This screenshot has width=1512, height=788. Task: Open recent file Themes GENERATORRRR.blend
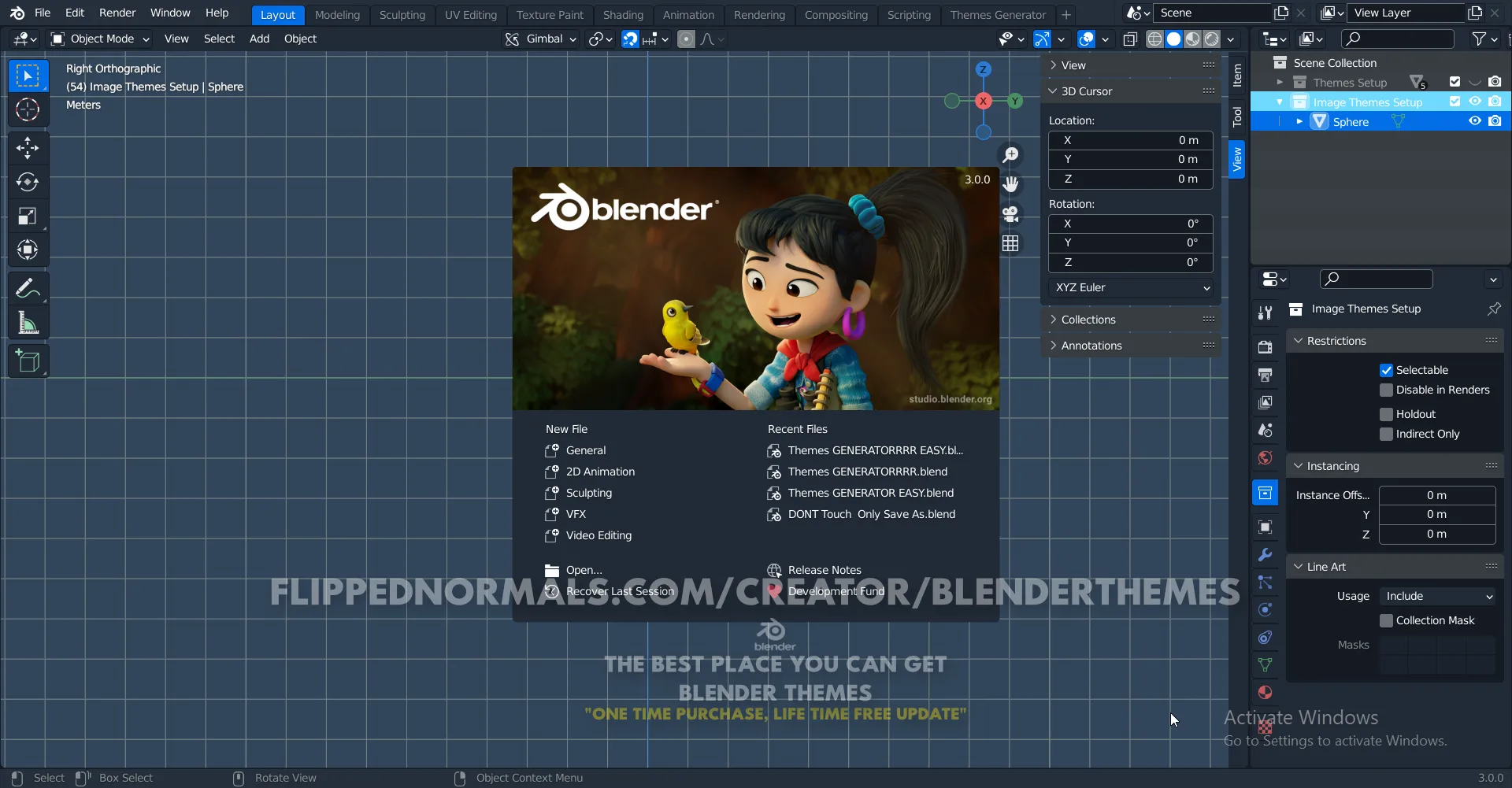(868, 472)
